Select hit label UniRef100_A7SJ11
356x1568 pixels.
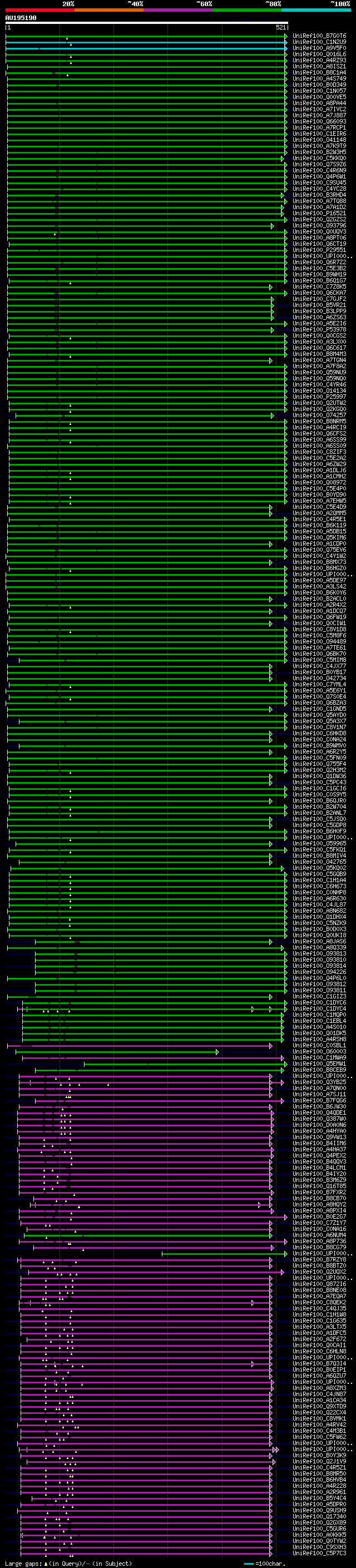click(319, 1095)
